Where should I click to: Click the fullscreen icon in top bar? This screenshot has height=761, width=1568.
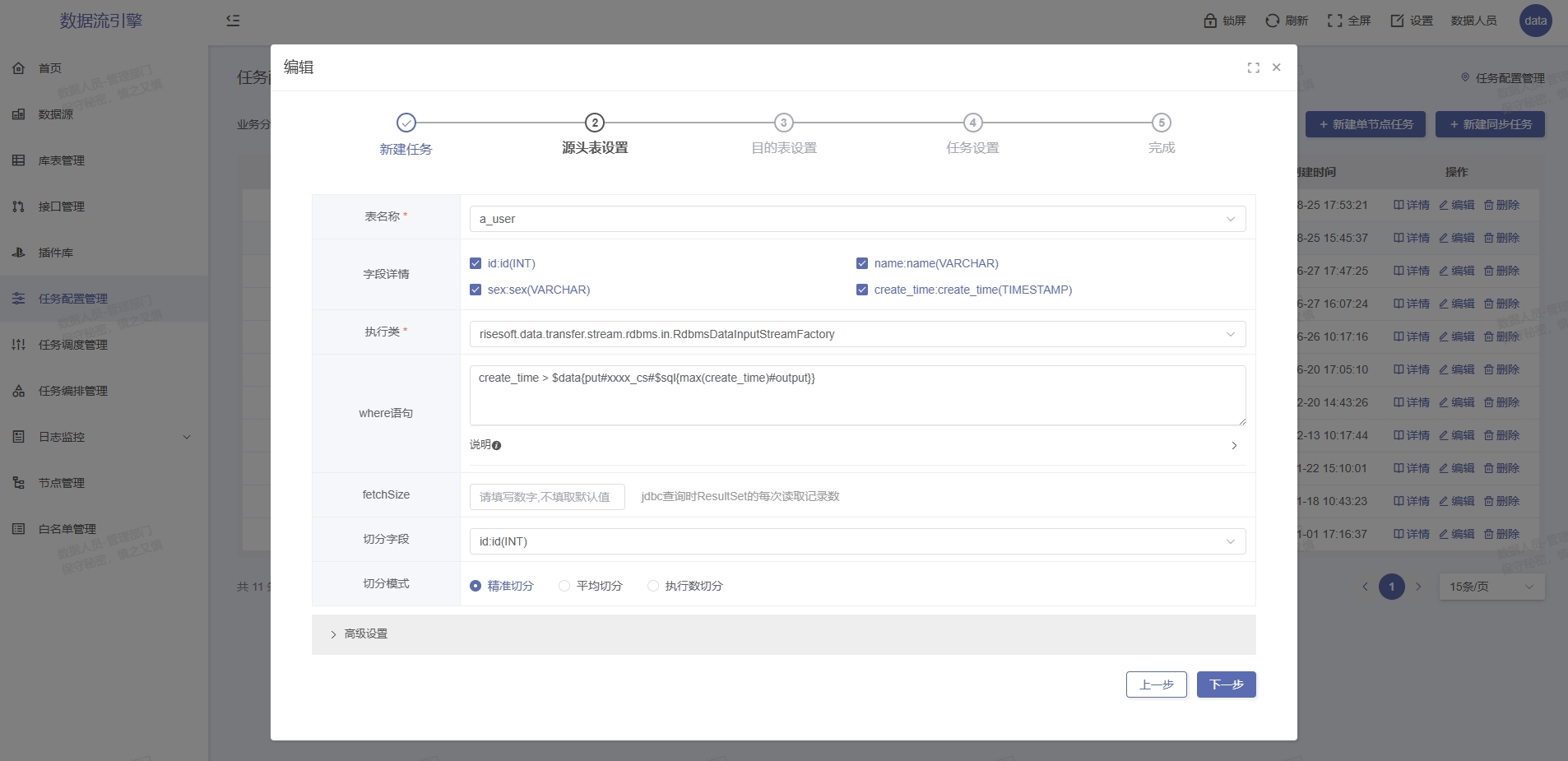coord(1334,21)
